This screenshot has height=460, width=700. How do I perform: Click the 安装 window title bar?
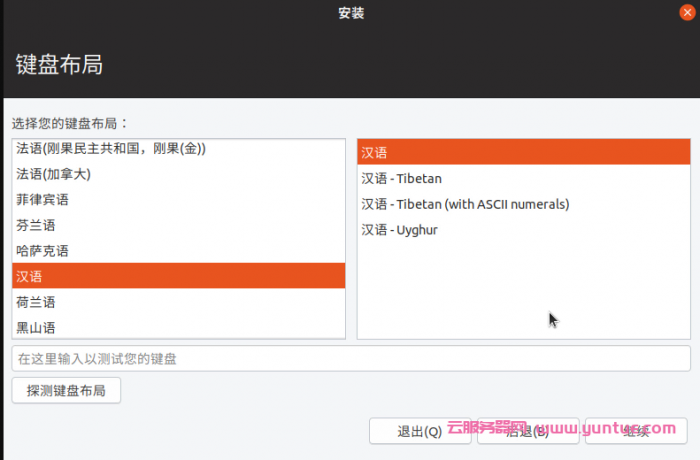coord(351,13)
